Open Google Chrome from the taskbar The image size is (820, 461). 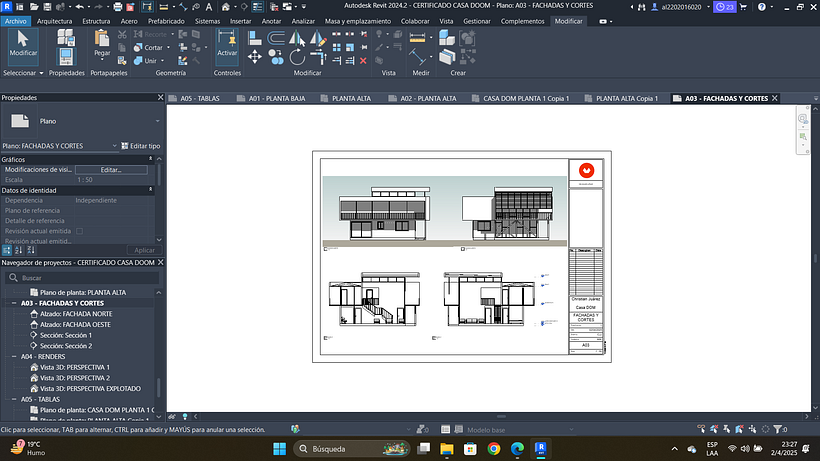(x=494, y=448)
